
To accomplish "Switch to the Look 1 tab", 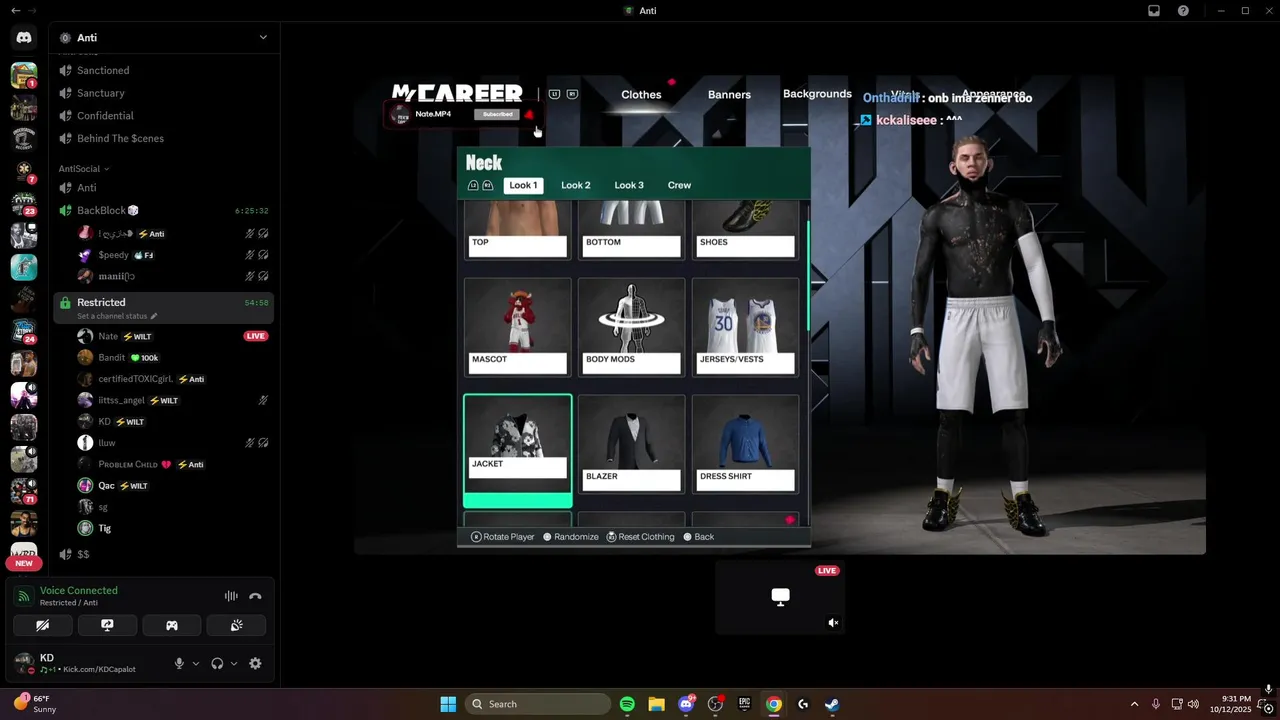I will tap(523, 185).
